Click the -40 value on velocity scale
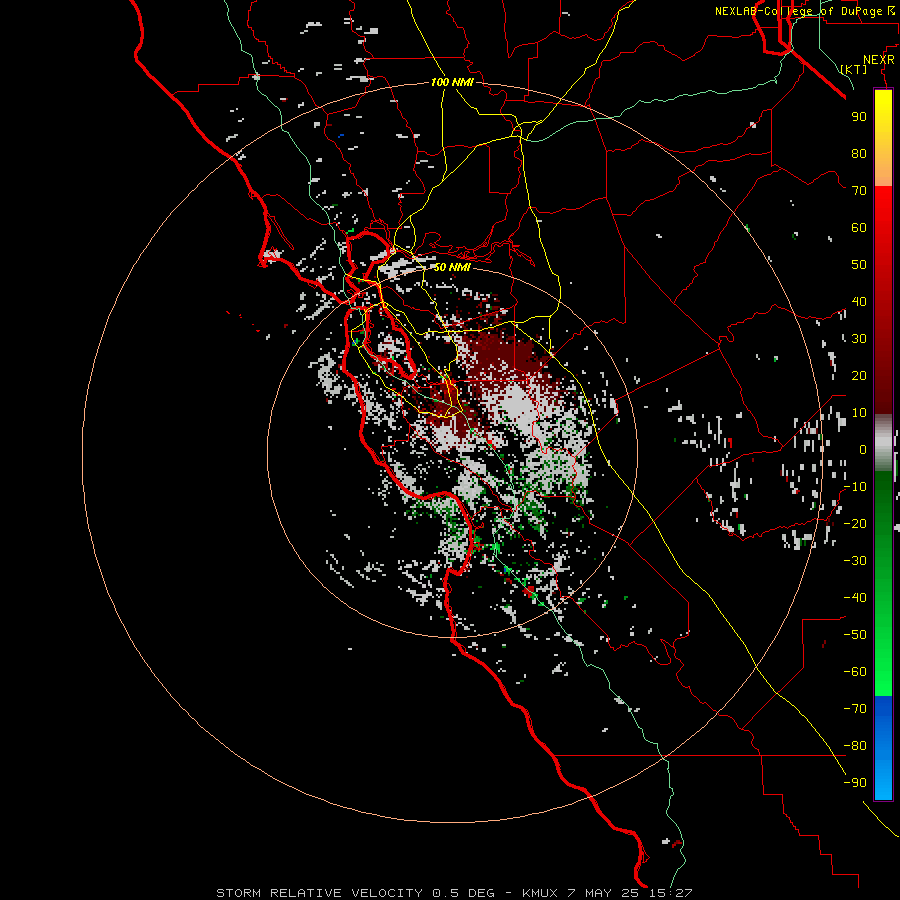 [x=855, y=598]
